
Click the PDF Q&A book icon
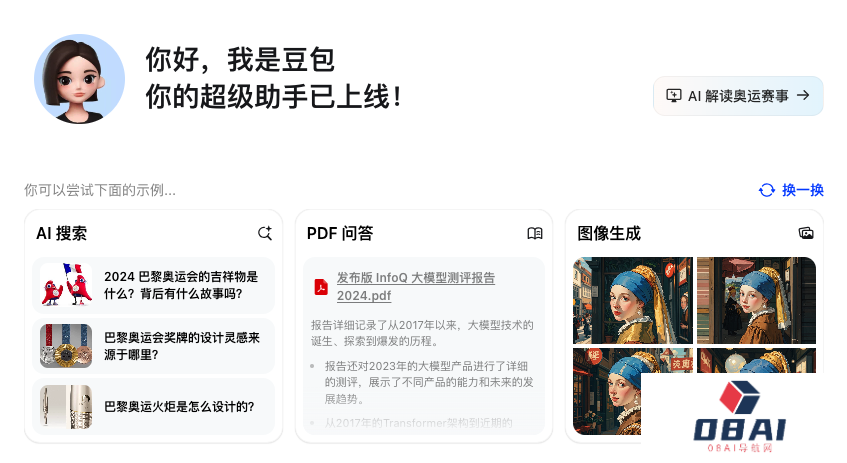[x=535, y=233]
